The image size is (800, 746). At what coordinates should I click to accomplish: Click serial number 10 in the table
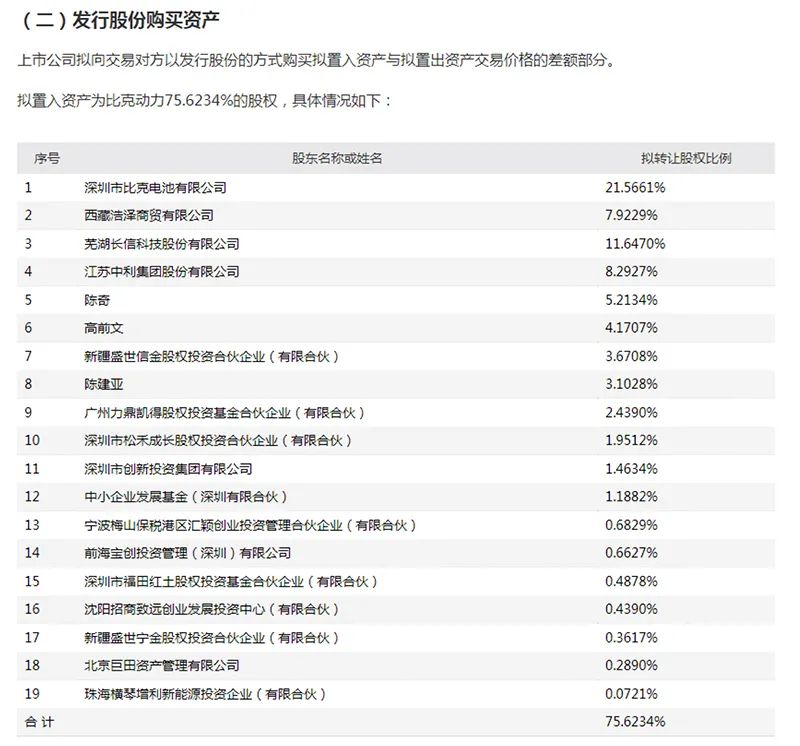coord(32,440)
